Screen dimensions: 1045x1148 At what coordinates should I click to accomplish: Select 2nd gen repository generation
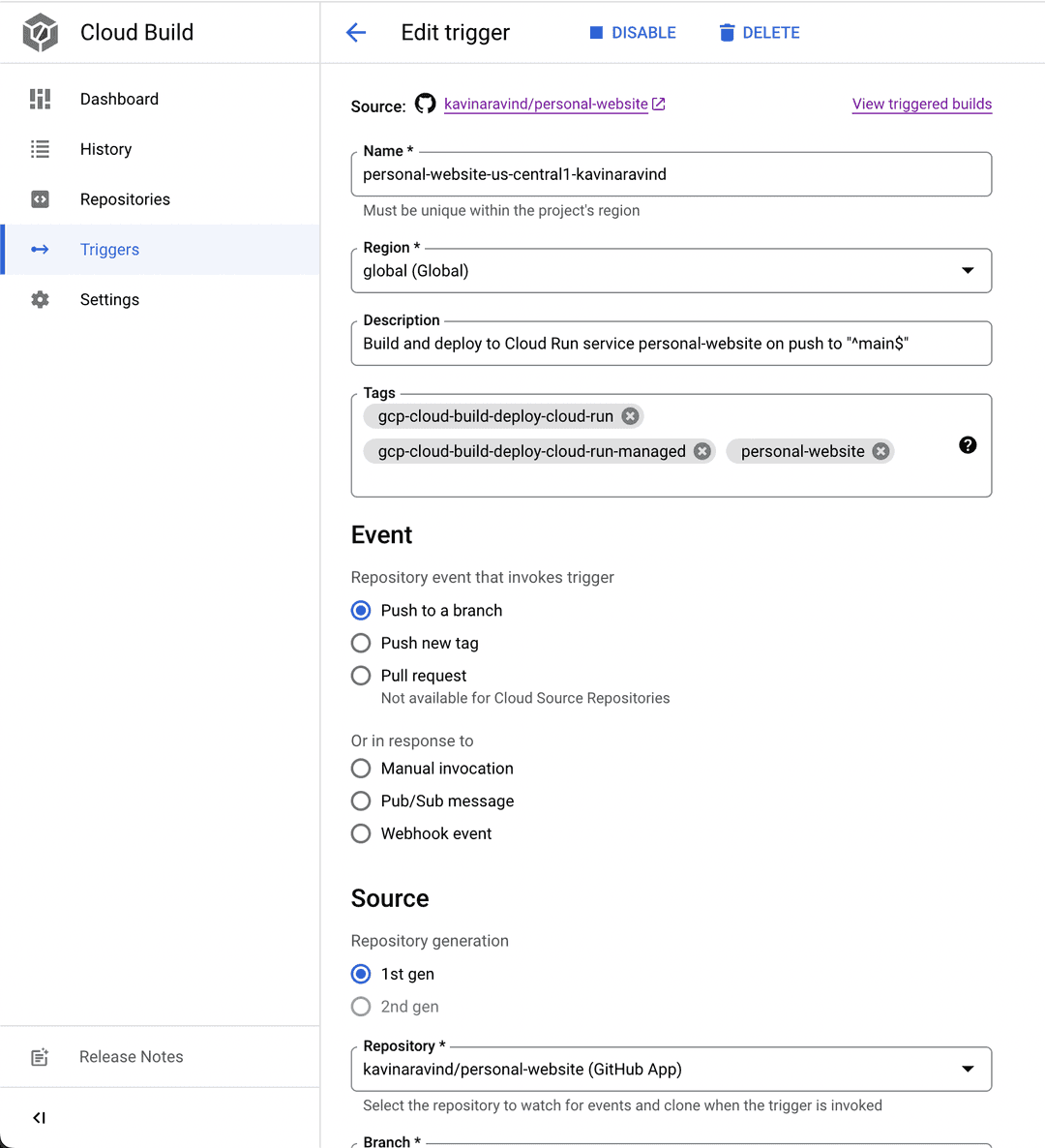tap(361, 1007)
